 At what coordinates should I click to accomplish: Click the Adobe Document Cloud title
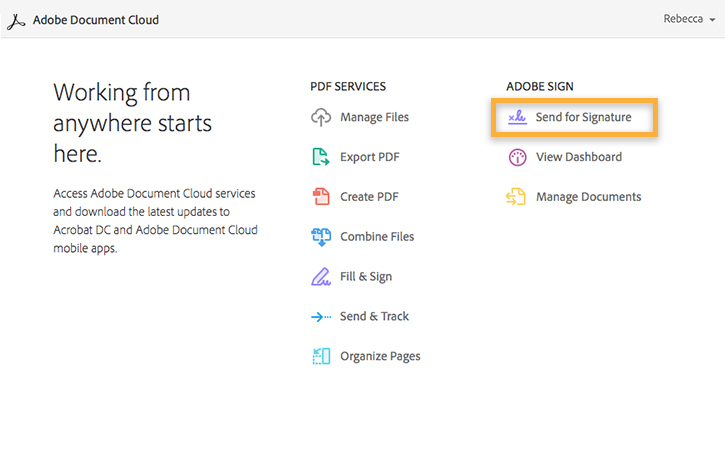pos(96,20)
